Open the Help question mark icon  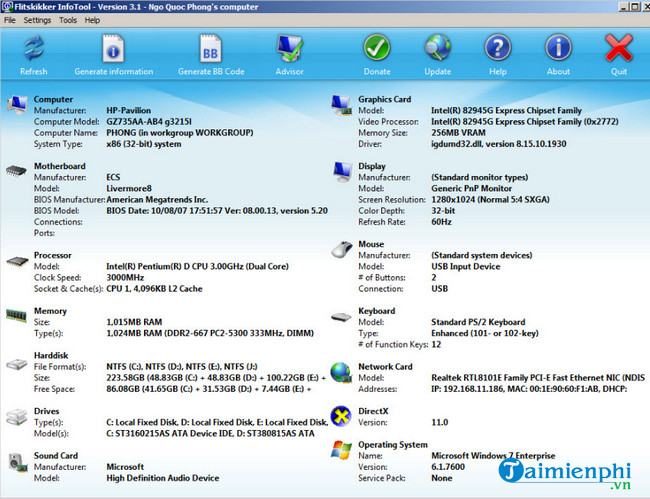(498, 48)
